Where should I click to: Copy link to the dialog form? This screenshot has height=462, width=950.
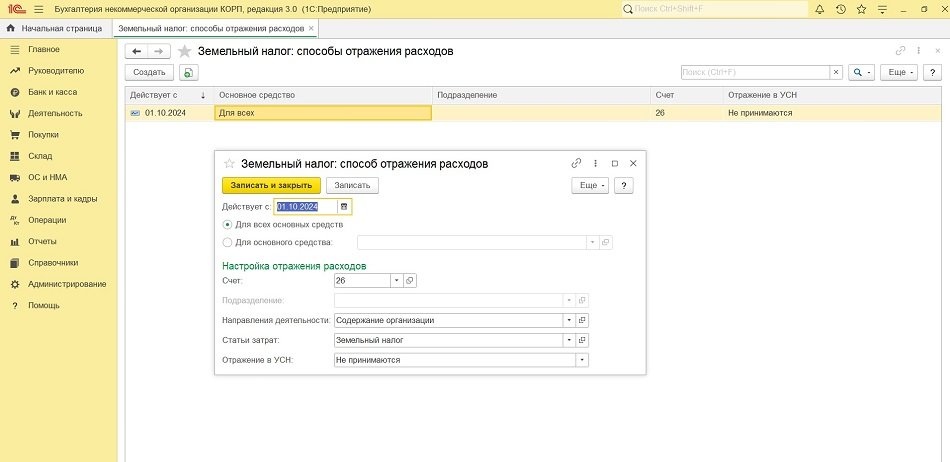click(x=576, y=163)
